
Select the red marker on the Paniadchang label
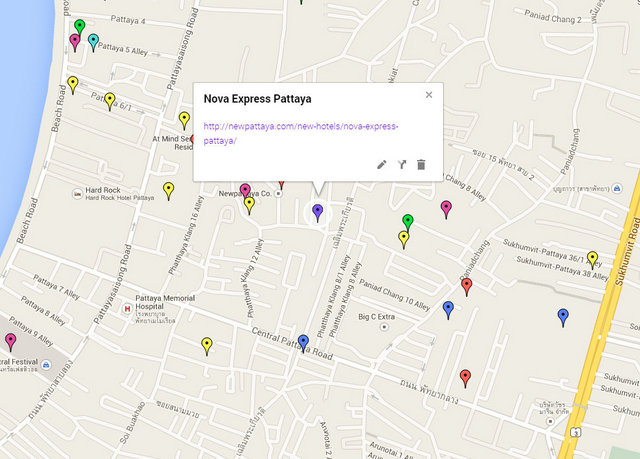tap(467, 287)
